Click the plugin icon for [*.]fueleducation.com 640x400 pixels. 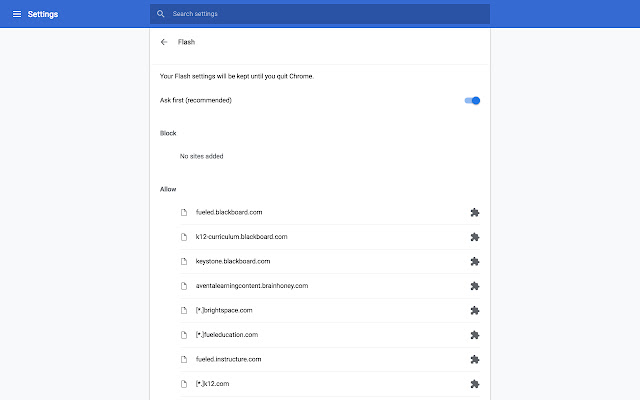(x=475, y=335)
